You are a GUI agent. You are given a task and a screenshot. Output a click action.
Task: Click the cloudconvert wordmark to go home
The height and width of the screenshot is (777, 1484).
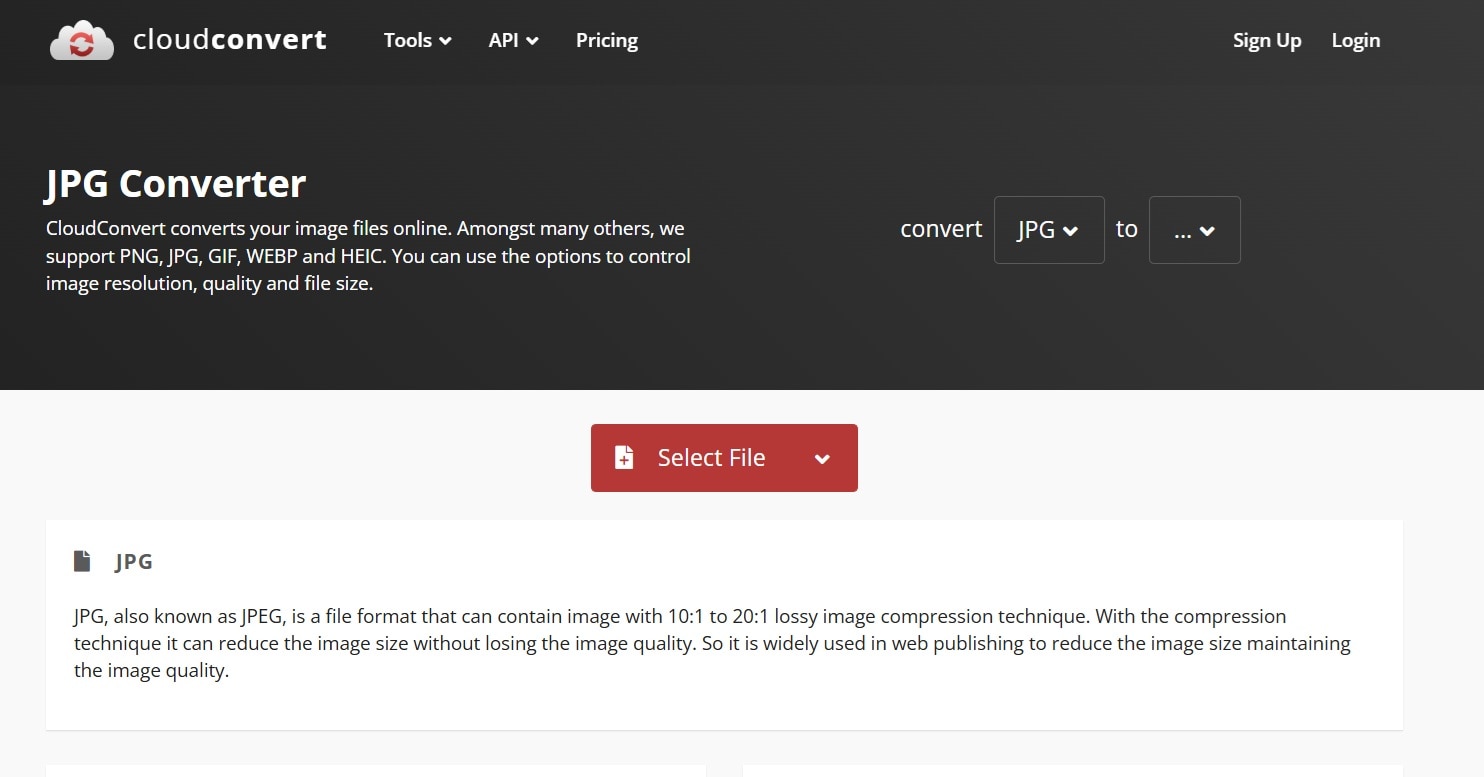229,40
